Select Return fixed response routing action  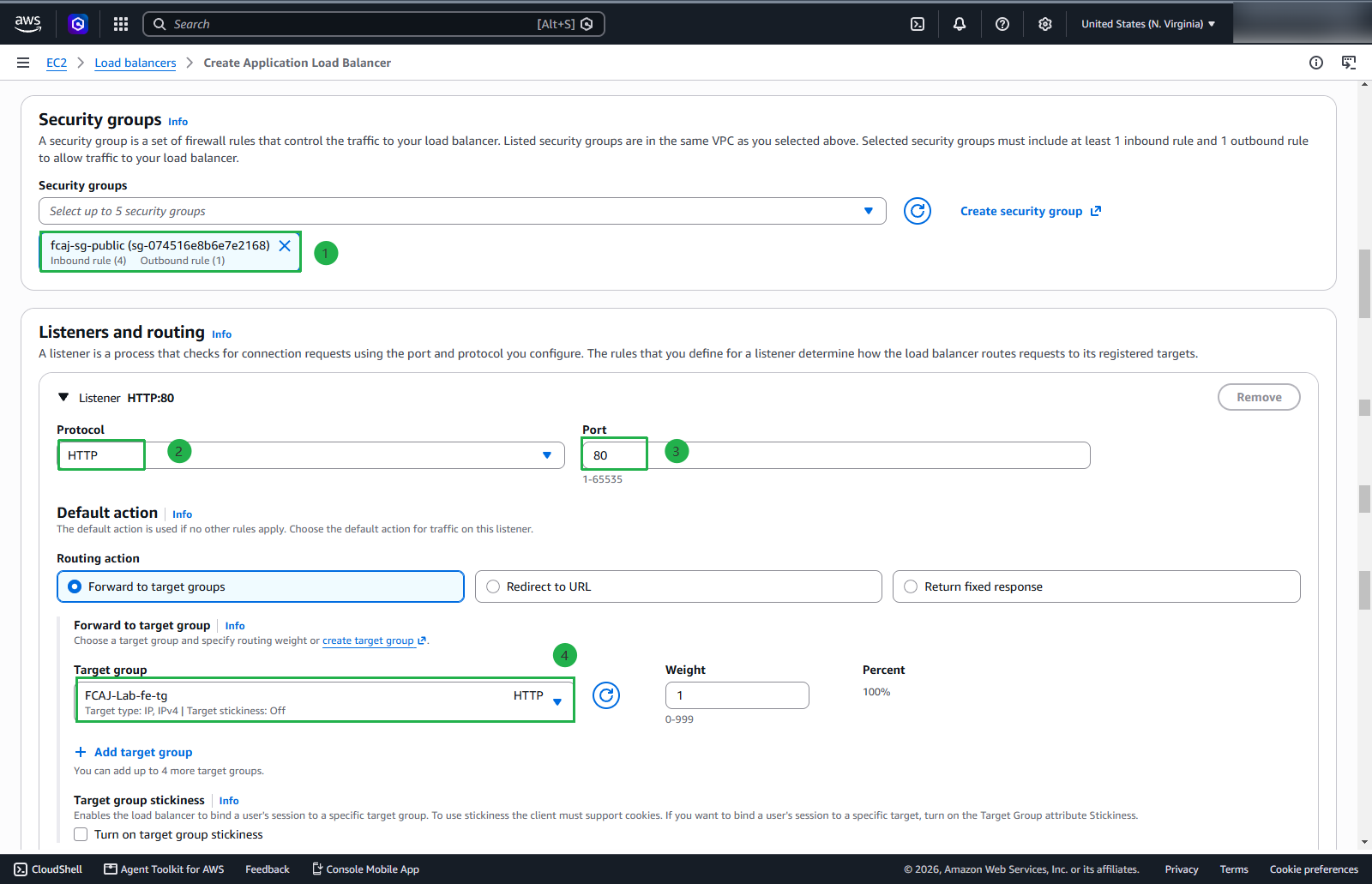click(x=1096, y=586)
